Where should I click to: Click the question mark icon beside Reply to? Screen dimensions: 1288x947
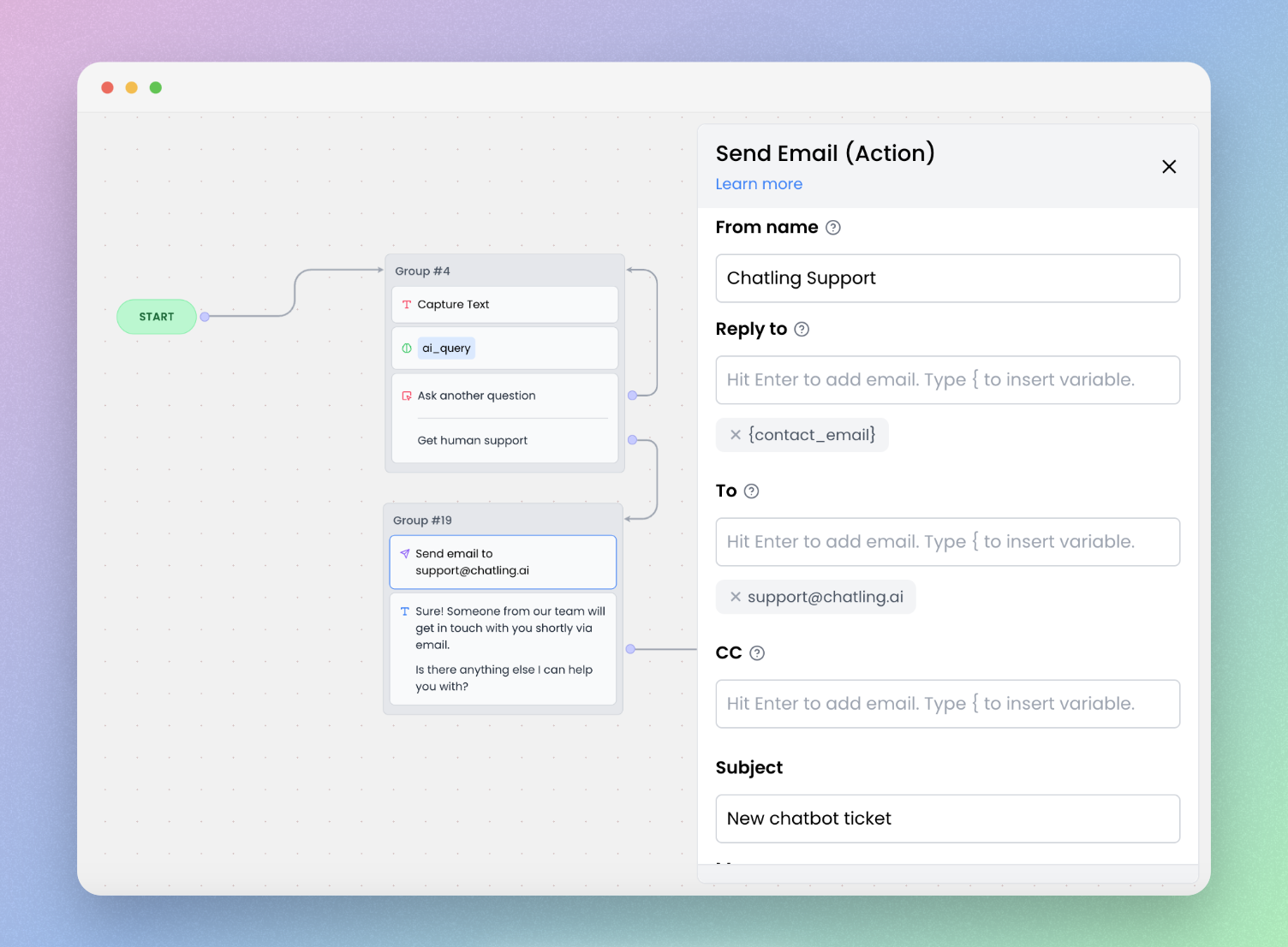[x=802, y=329]
